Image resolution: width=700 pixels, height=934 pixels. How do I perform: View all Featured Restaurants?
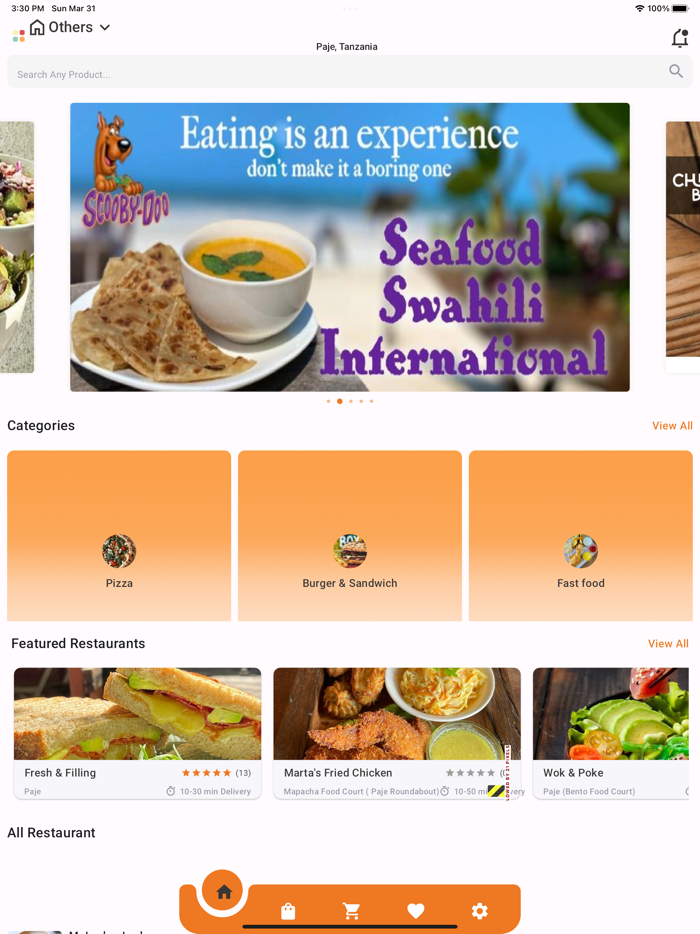tap(668, 643)
